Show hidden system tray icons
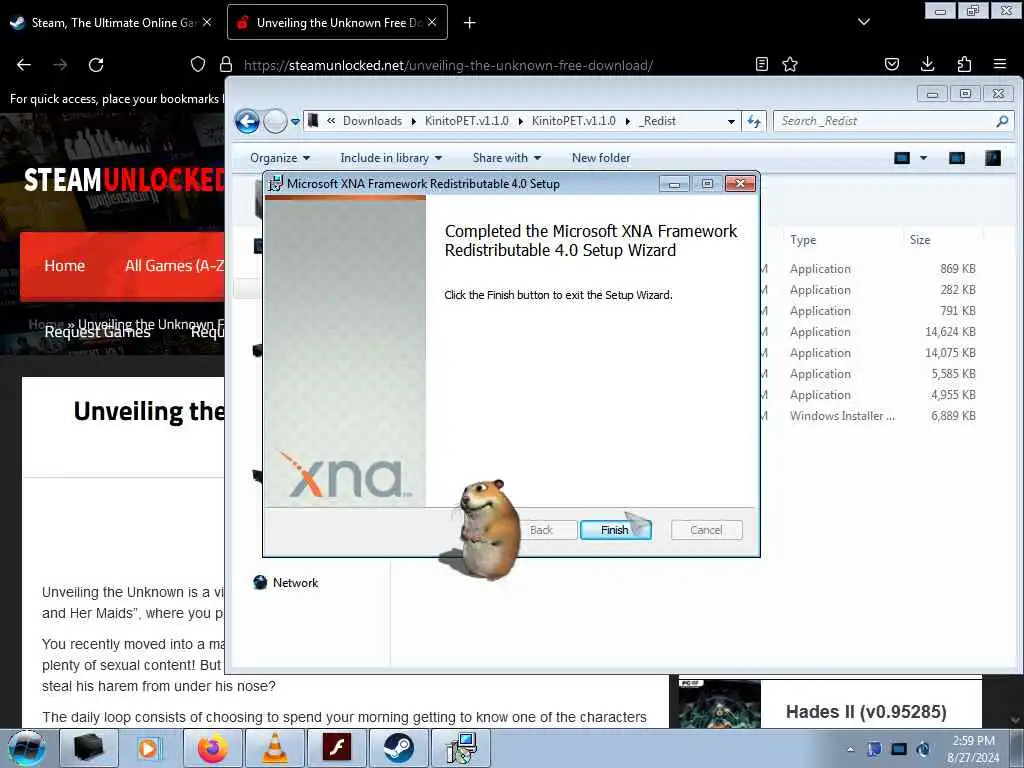Screen dimensions: 1024x768 (x=850, y=749)
